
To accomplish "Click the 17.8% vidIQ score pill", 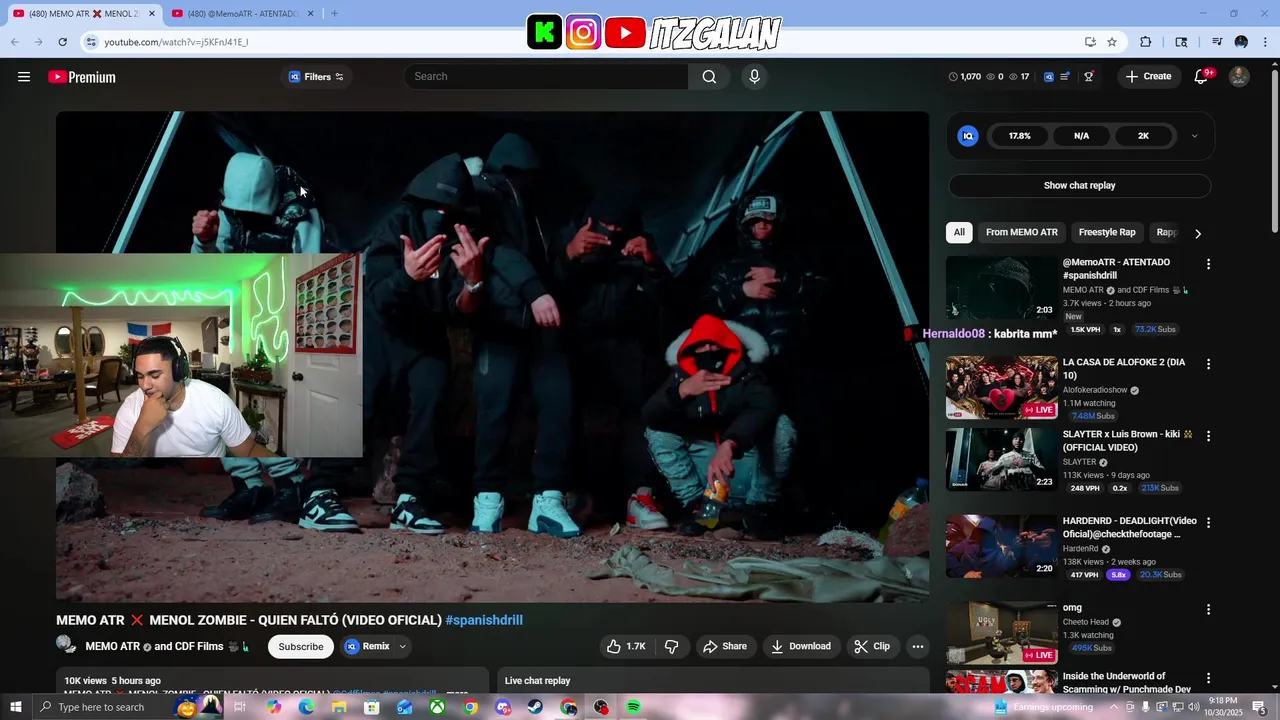I will (1019, 136).
